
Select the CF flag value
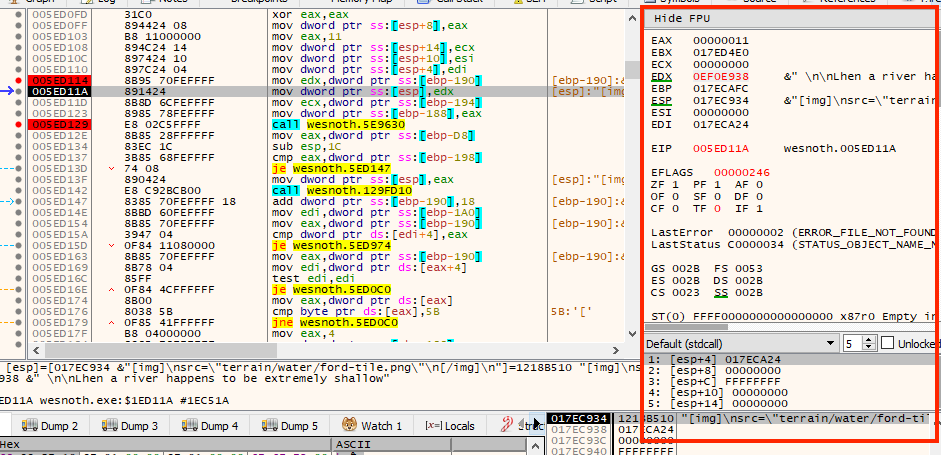click(675, 209)
